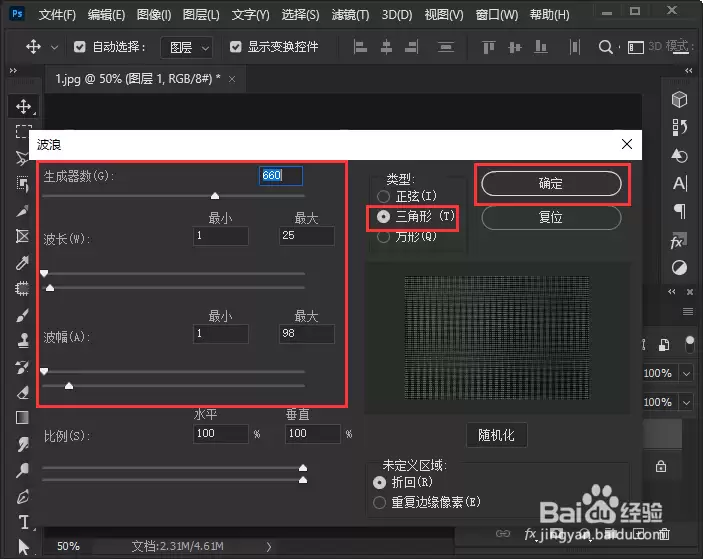Close the 1.jpg document tab
The height and width of the screenshot is (559, 703).
pos(232,79)
